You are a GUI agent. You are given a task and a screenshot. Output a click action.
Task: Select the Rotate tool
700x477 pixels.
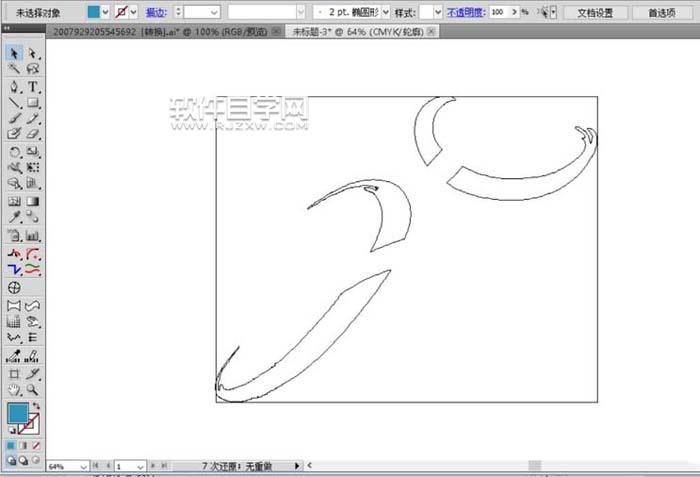coord(14,152)
